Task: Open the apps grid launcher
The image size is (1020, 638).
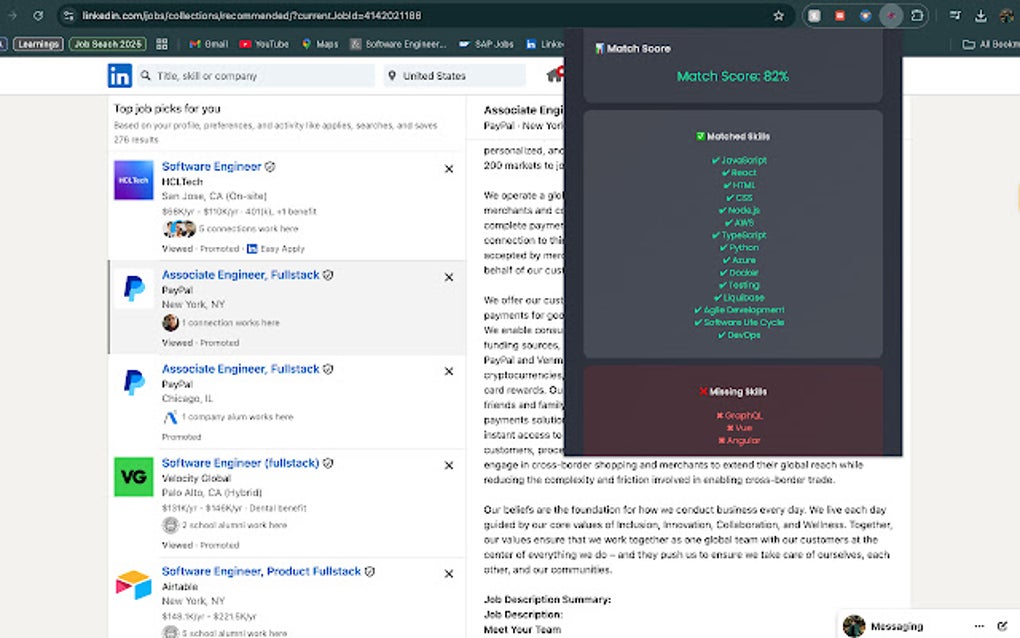Action: (162, 43)
